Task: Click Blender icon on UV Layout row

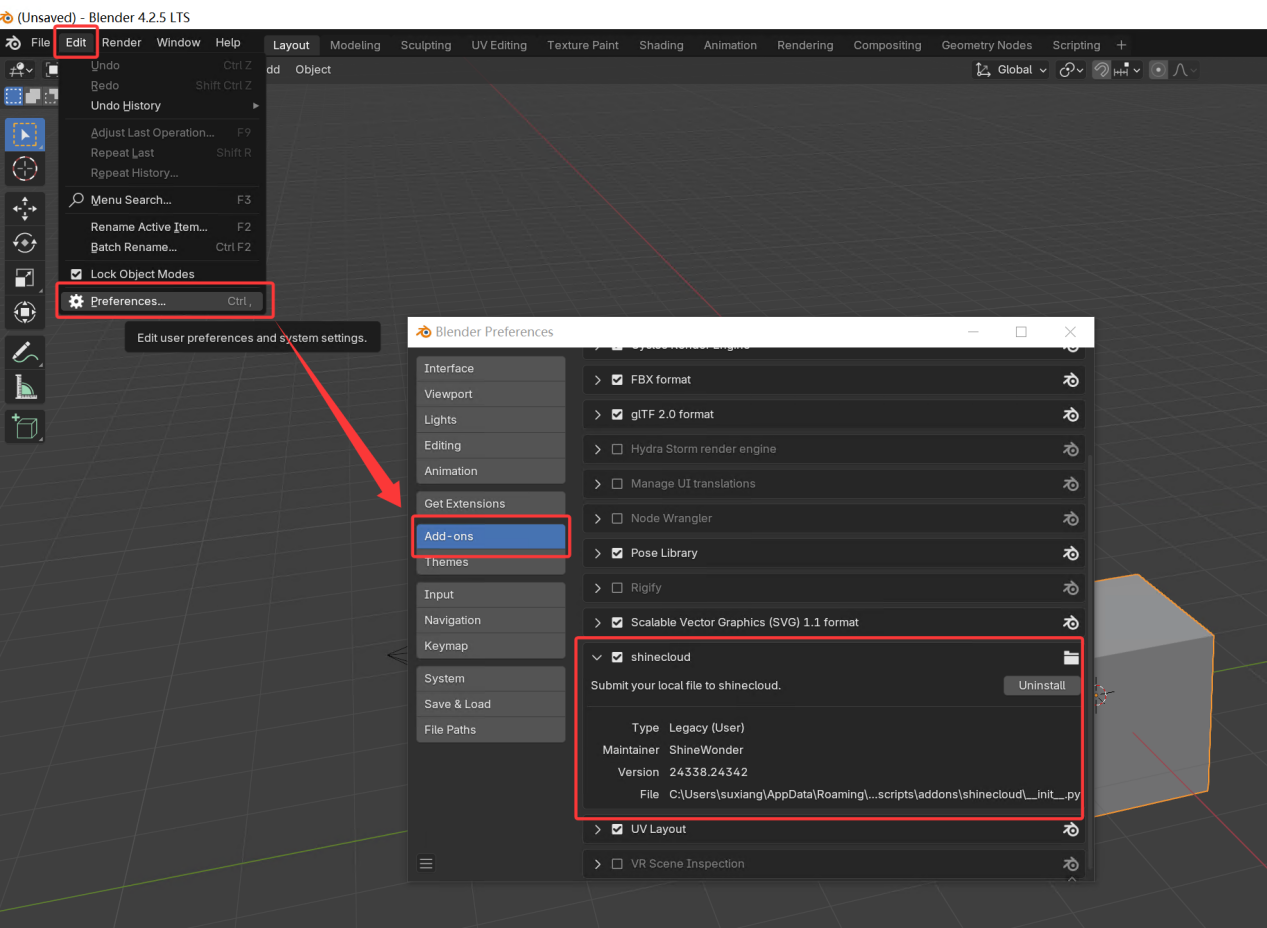Action: coord(1071,829)
